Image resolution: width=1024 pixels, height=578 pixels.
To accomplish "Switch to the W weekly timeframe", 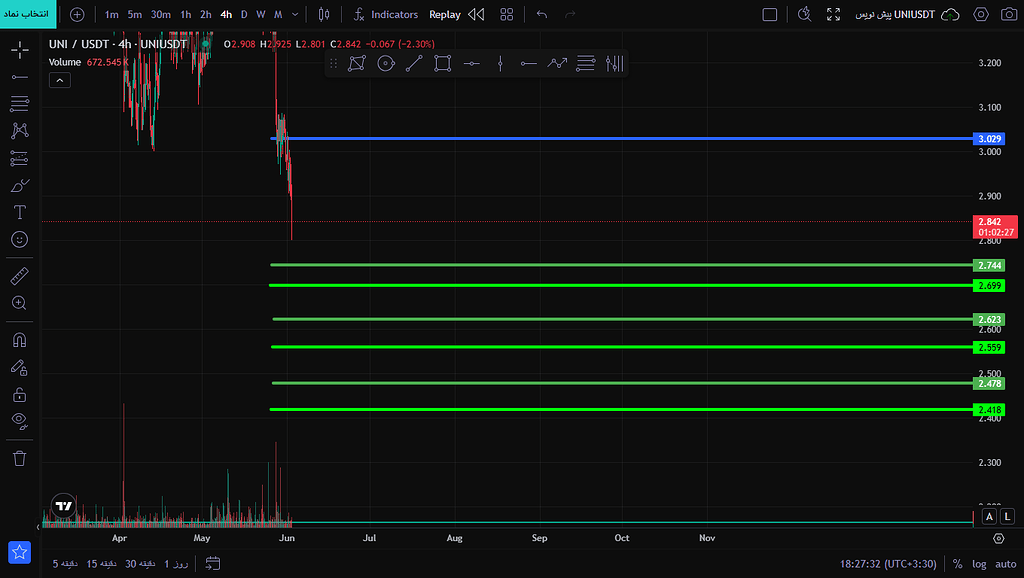I will pyautogui.click(x=261, y=14).
